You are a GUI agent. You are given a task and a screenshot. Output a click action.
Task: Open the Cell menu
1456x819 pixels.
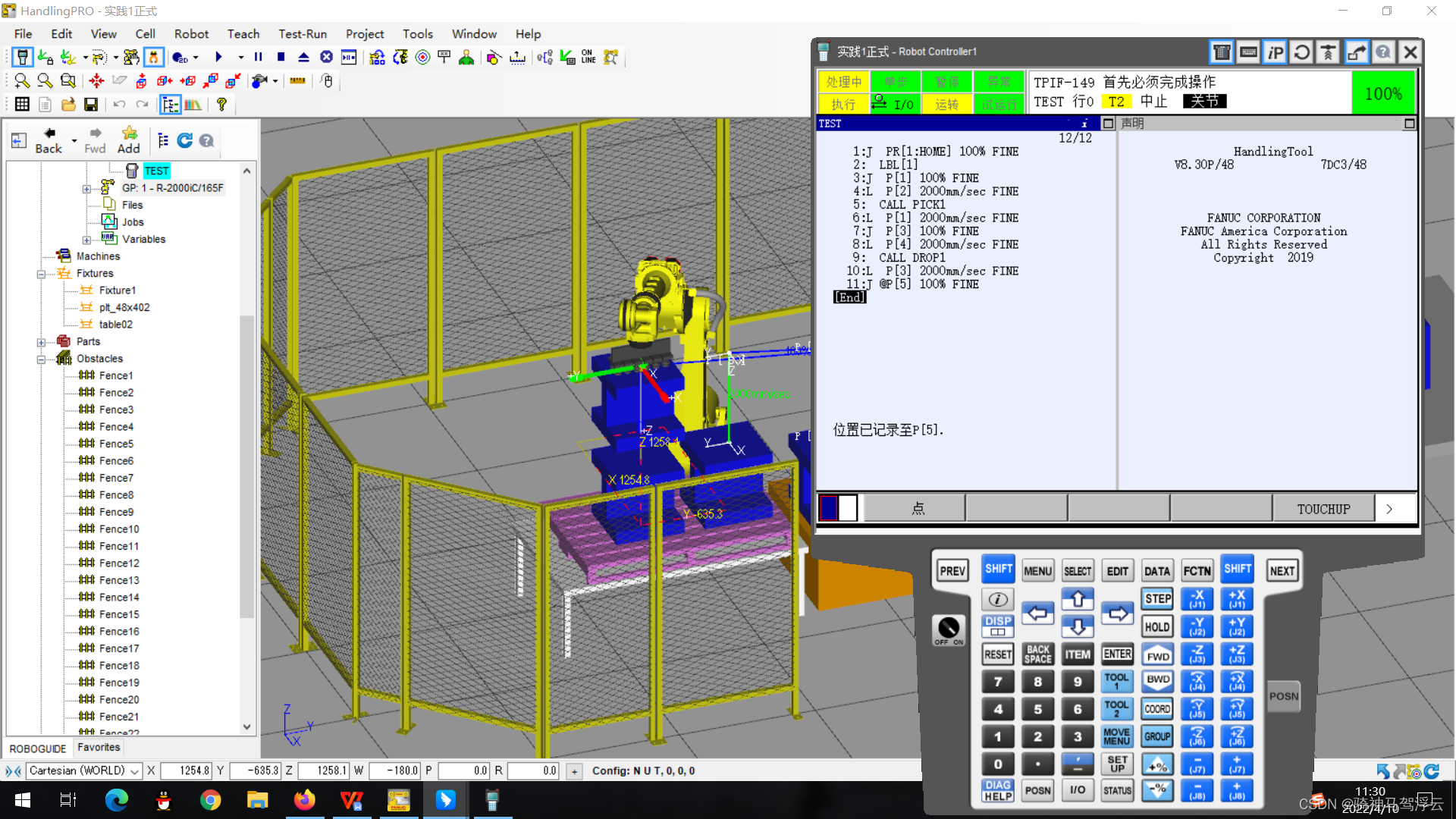point(145,33)
